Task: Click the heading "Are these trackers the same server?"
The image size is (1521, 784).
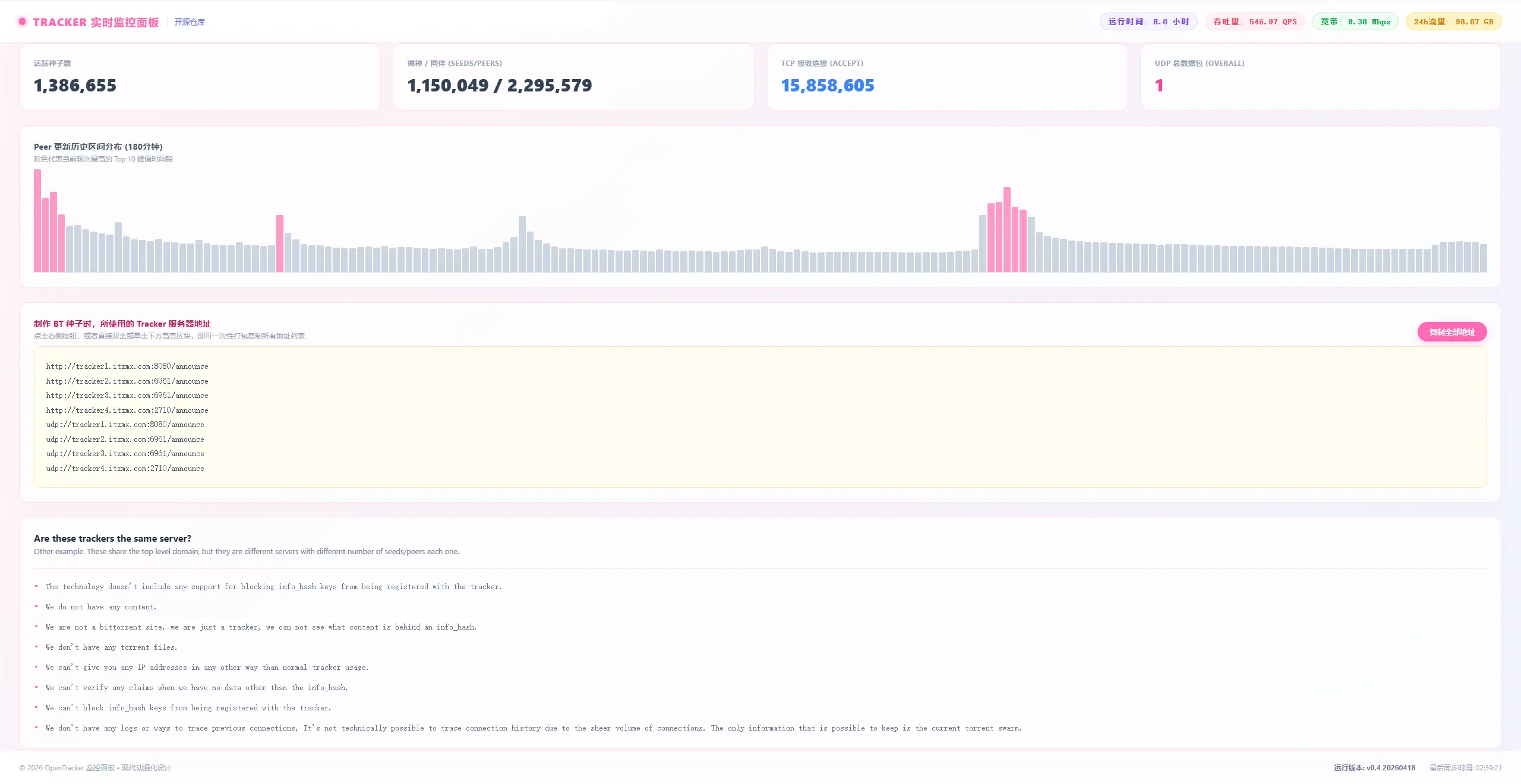Action: click(112, 539)
